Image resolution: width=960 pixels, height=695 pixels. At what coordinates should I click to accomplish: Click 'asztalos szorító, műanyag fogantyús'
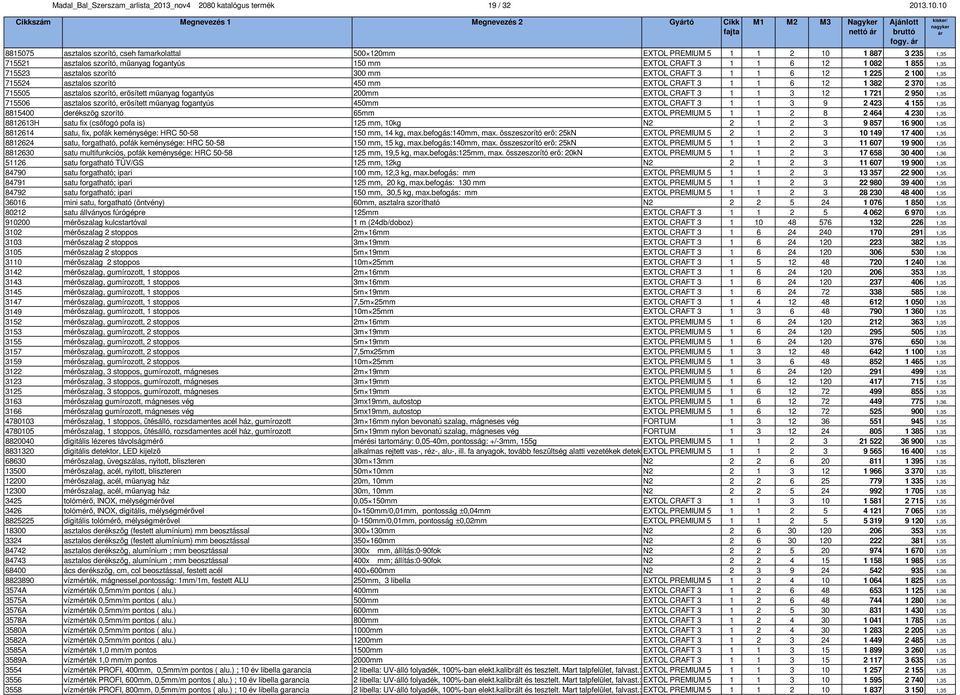tap(124, 63)
